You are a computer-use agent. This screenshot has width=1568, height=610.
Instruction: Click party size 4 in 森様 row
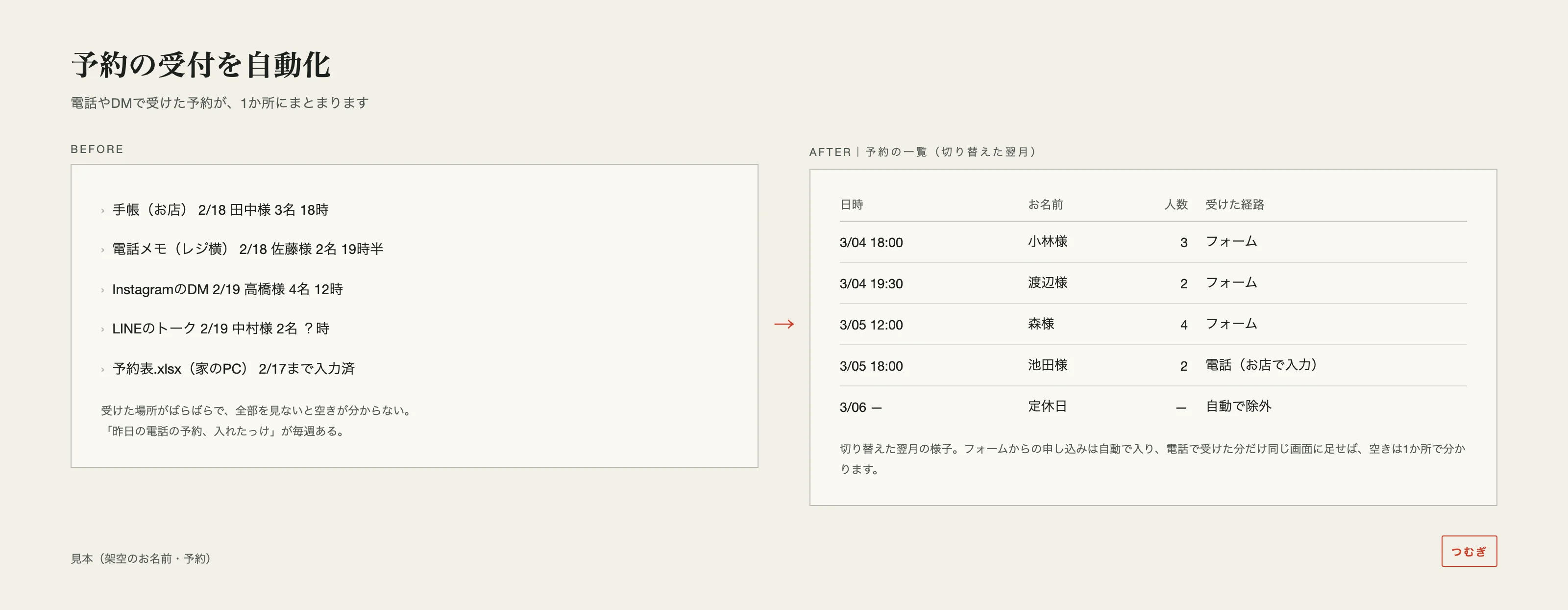(x=1184, y=326)
